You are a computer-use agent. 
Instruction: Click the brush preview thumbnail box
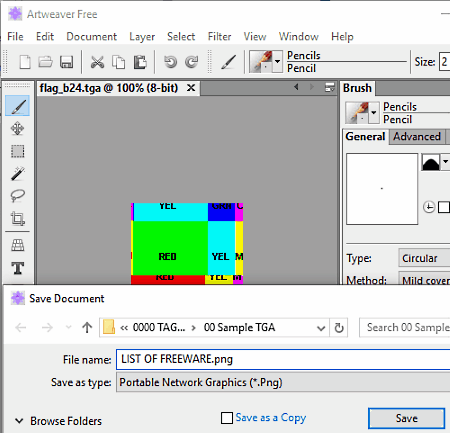point(382,189)
